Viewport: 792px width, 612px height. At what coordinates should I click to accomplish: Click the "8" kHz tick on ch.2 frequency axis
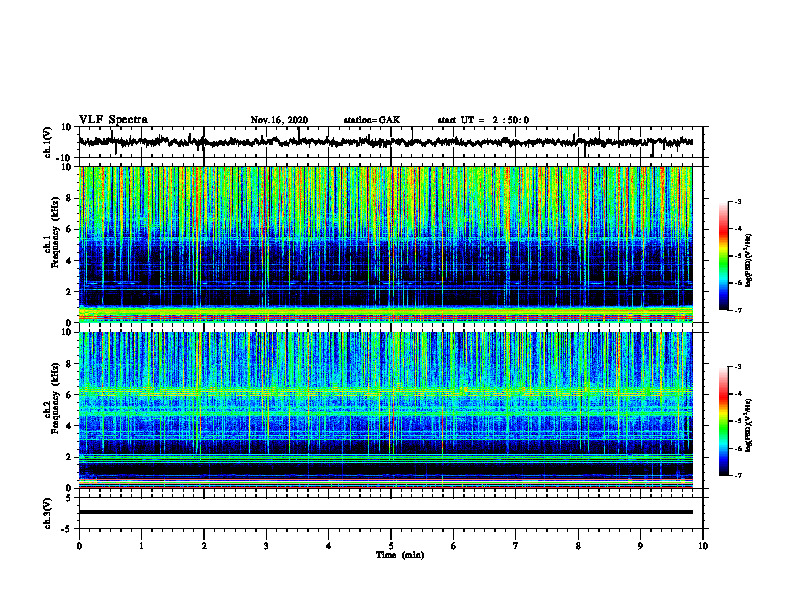point(70,364)
